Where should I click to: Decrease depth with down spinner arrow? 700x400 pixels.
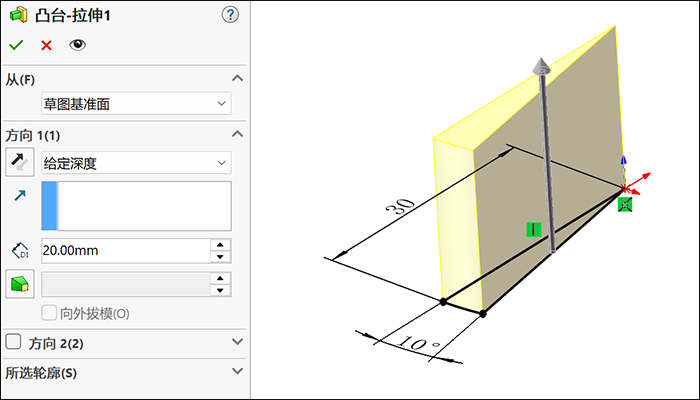pos(220,257)
